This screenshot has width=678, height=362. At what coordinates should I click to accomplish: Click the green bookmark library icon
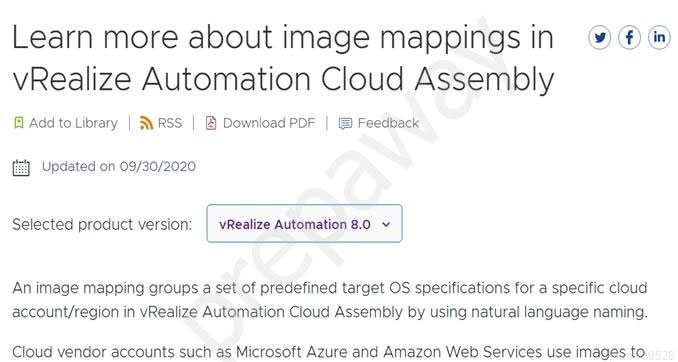(x=19, y=123)
